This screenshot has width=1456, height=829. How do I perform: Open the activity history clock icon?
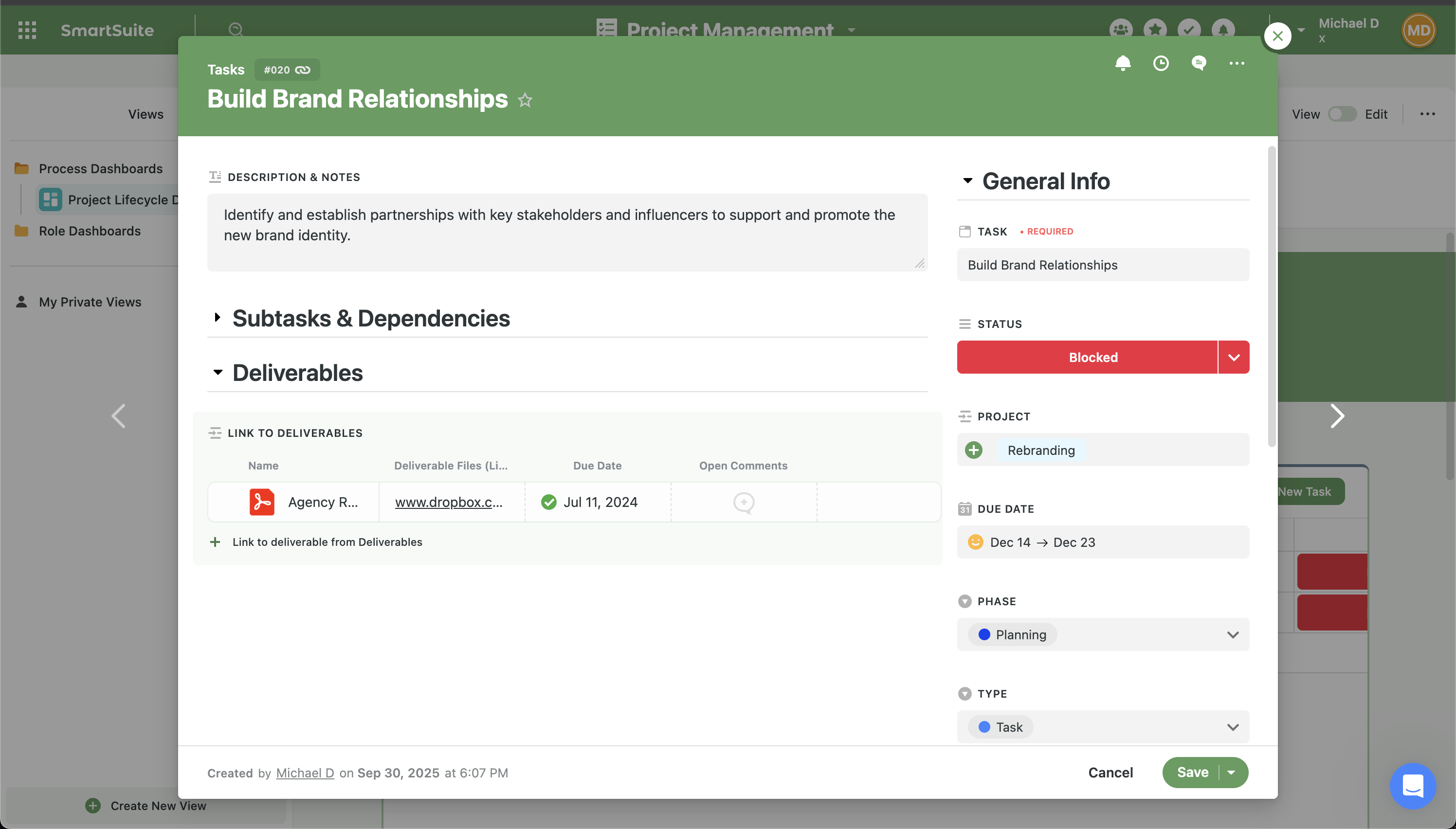point(1161,63)
